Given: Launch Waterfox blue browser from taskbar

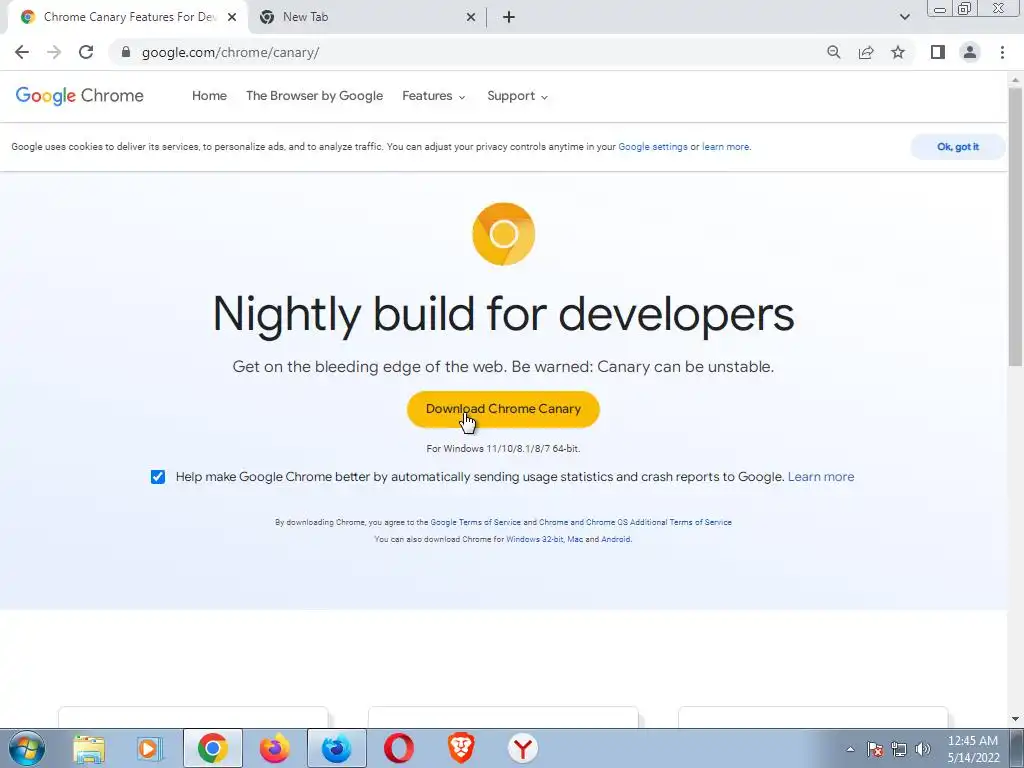Looking at the screenshot, I should 336,748.
